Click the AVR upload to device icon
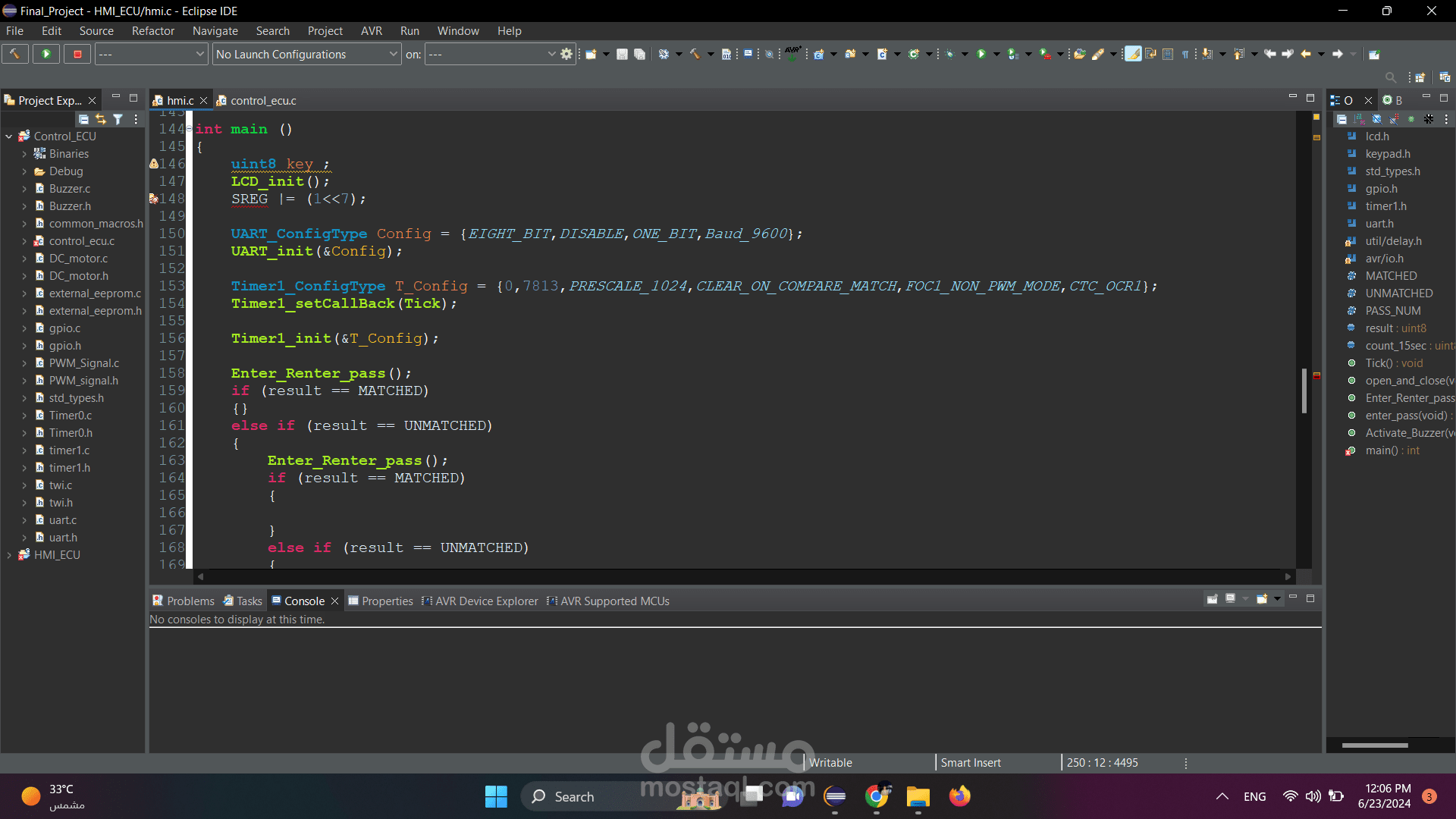This screenshot has height=819, width=1456. pos(792,53)
